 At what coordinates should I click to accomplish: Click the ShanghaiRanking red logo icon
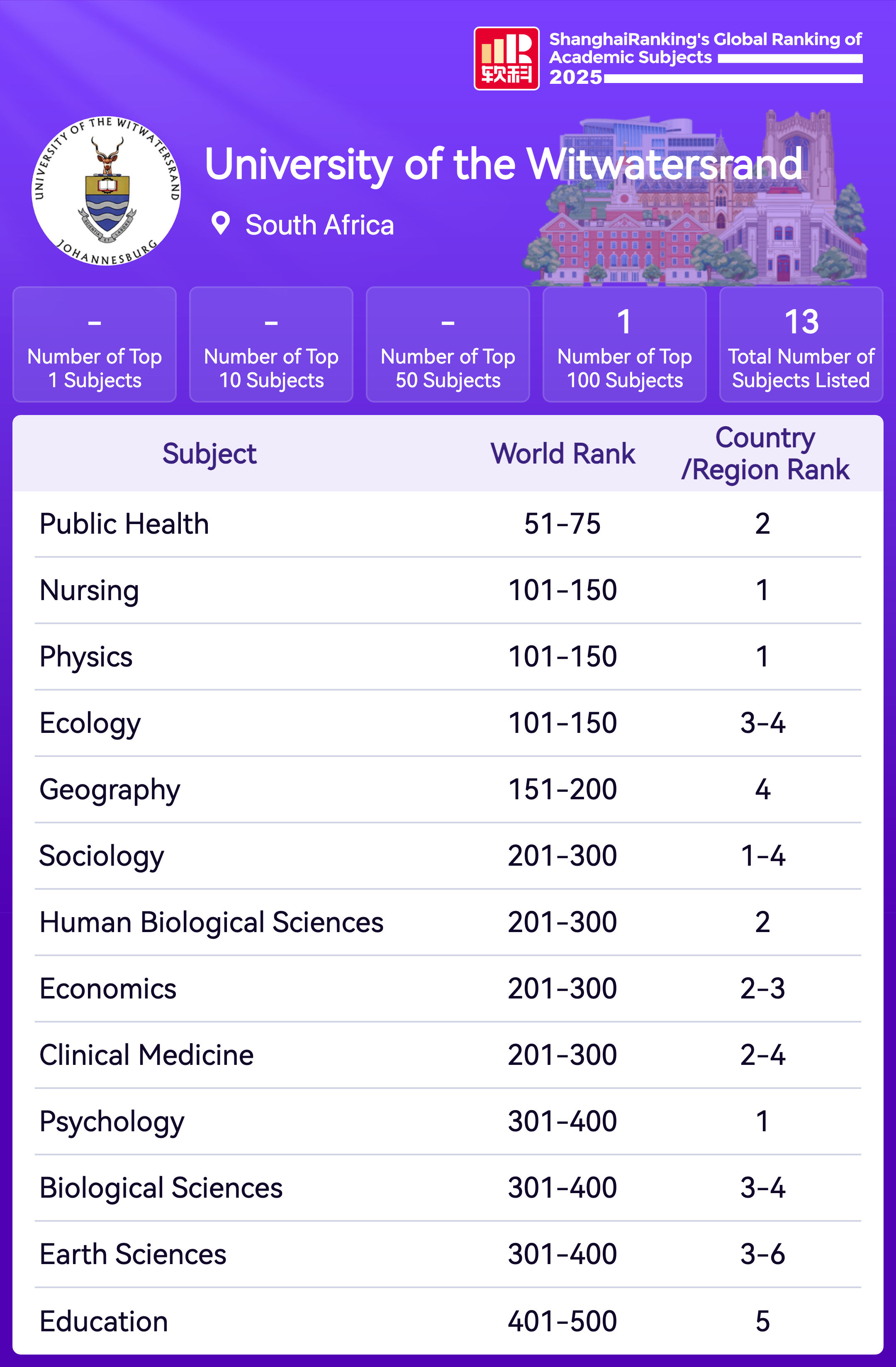506,59
